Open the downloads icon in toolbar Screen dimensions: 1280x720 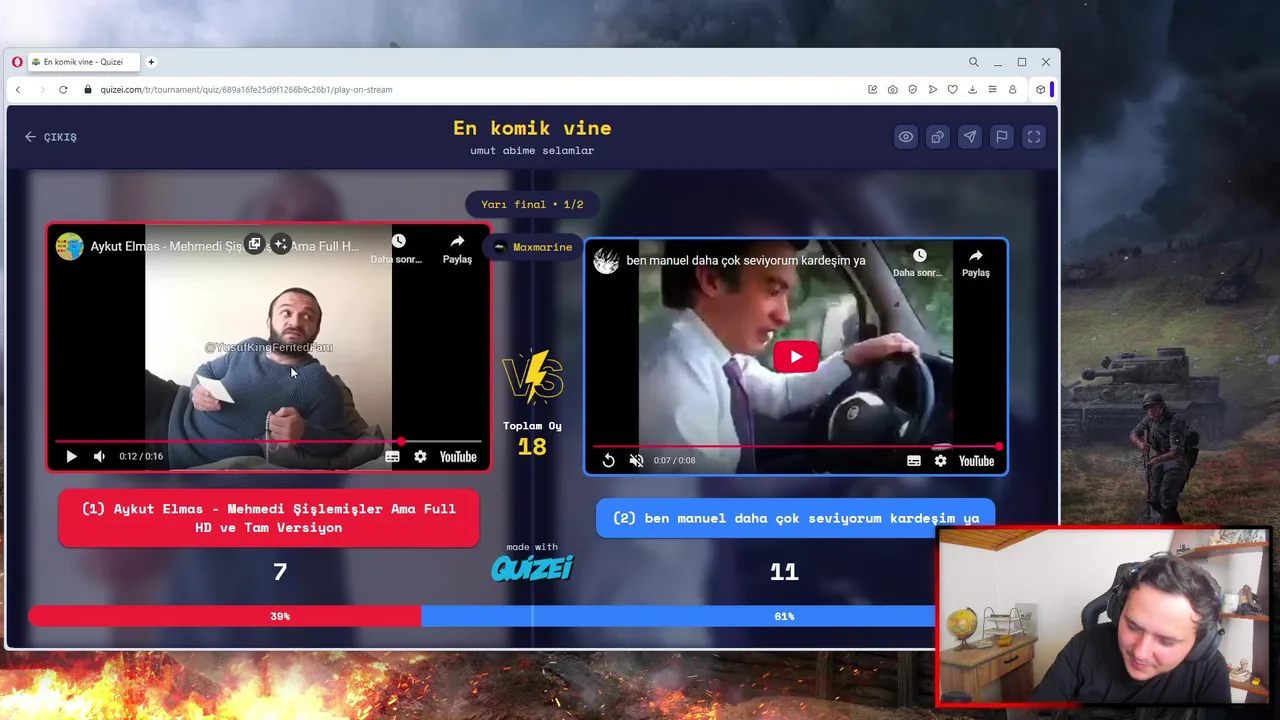[972, 89]
